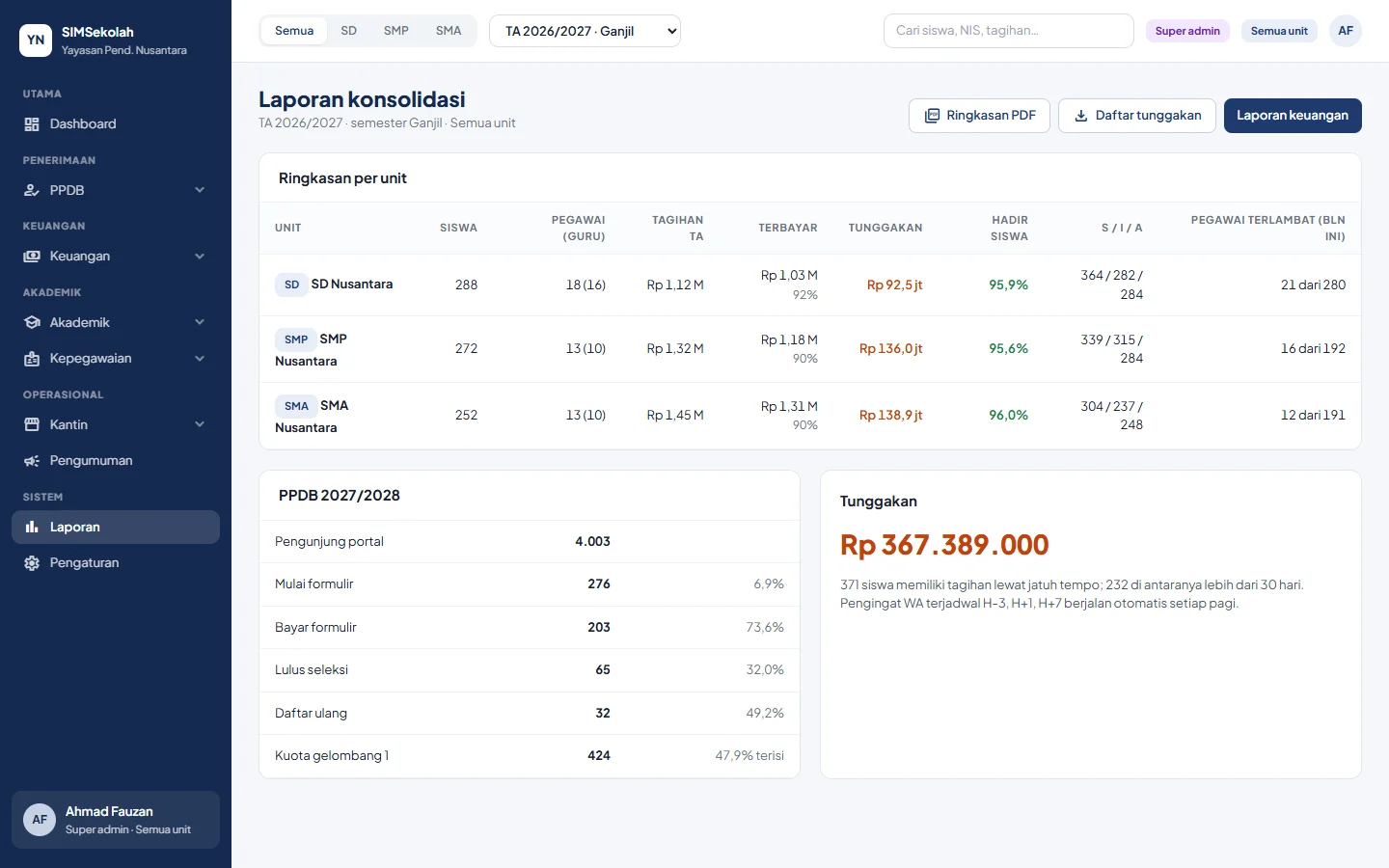1389x868 pixels.
Task: Click Rp 136,0 jt tunggakan value
Action: point(890,349)
